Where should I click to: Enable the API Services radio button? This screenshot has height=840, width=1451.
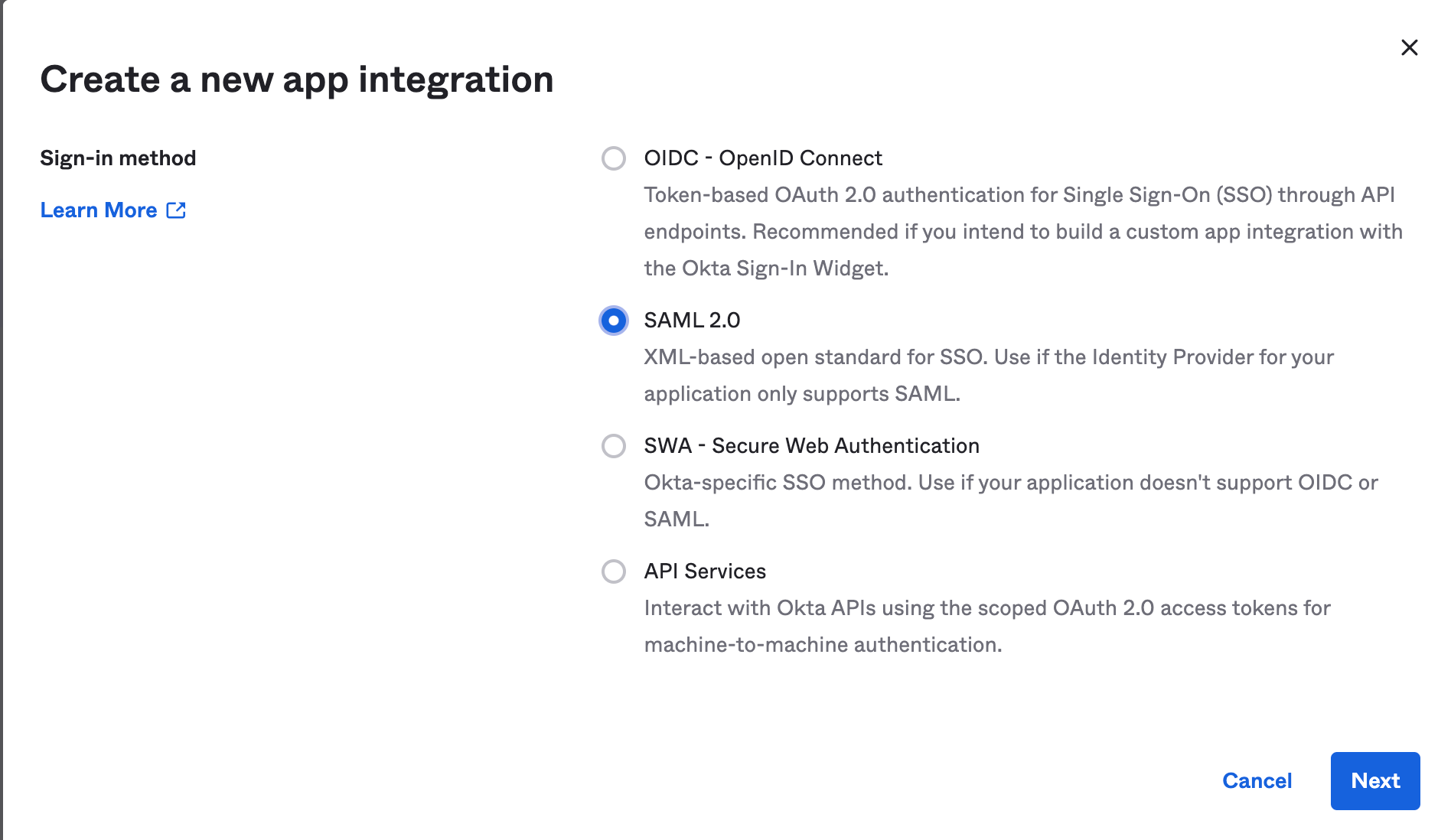(x=613, y=571)
